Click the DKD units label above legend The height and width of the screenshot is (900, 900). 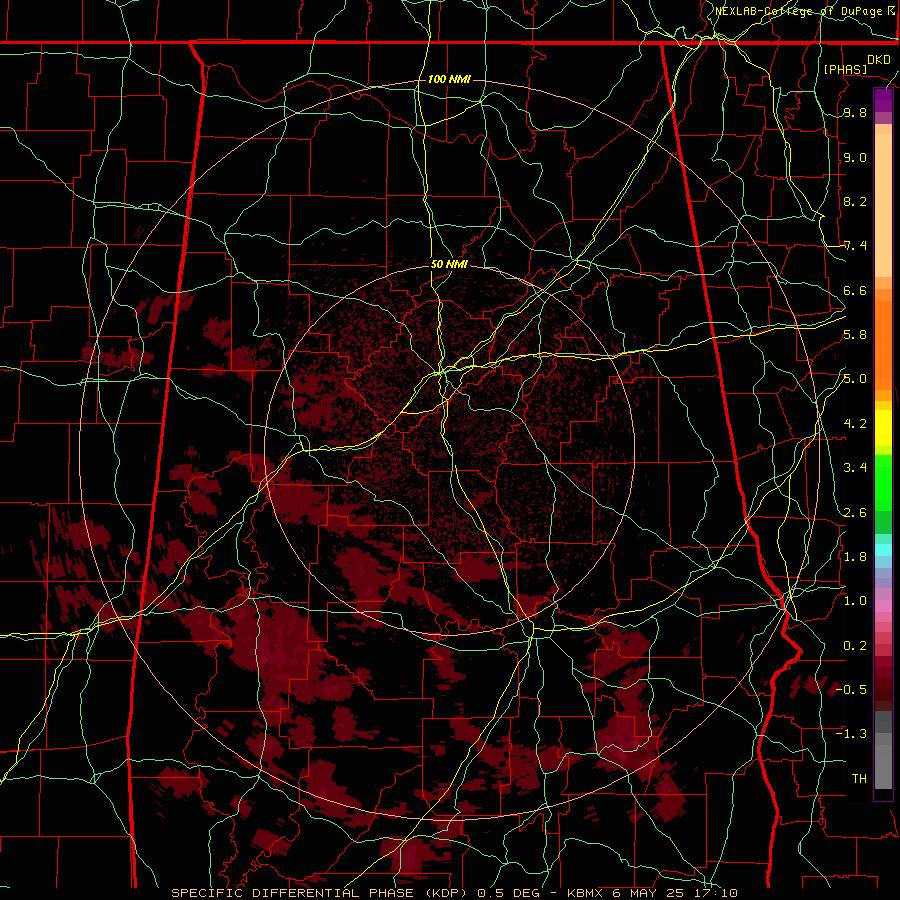878,60
